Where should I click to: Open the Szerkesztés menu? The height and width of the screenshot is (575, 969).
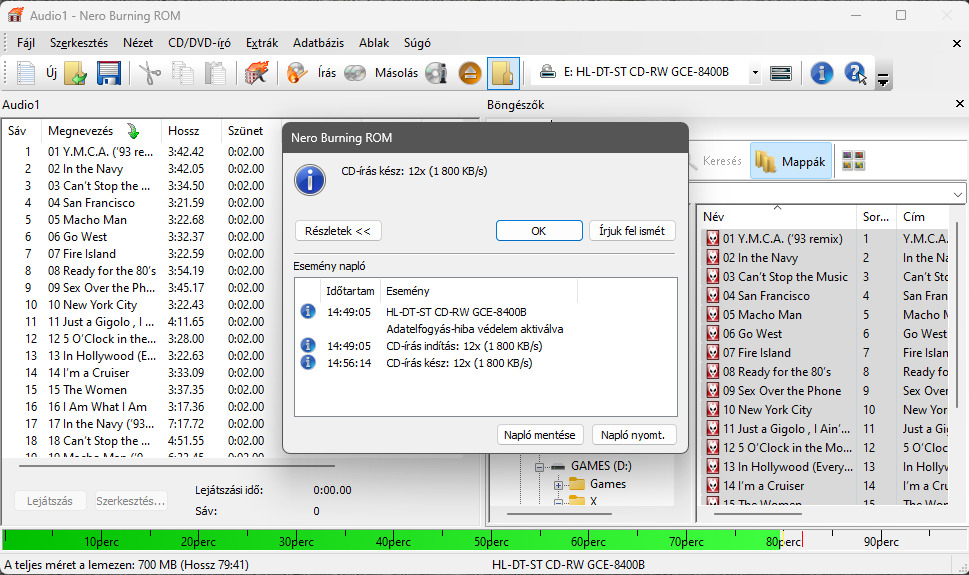tap(79, 43)
